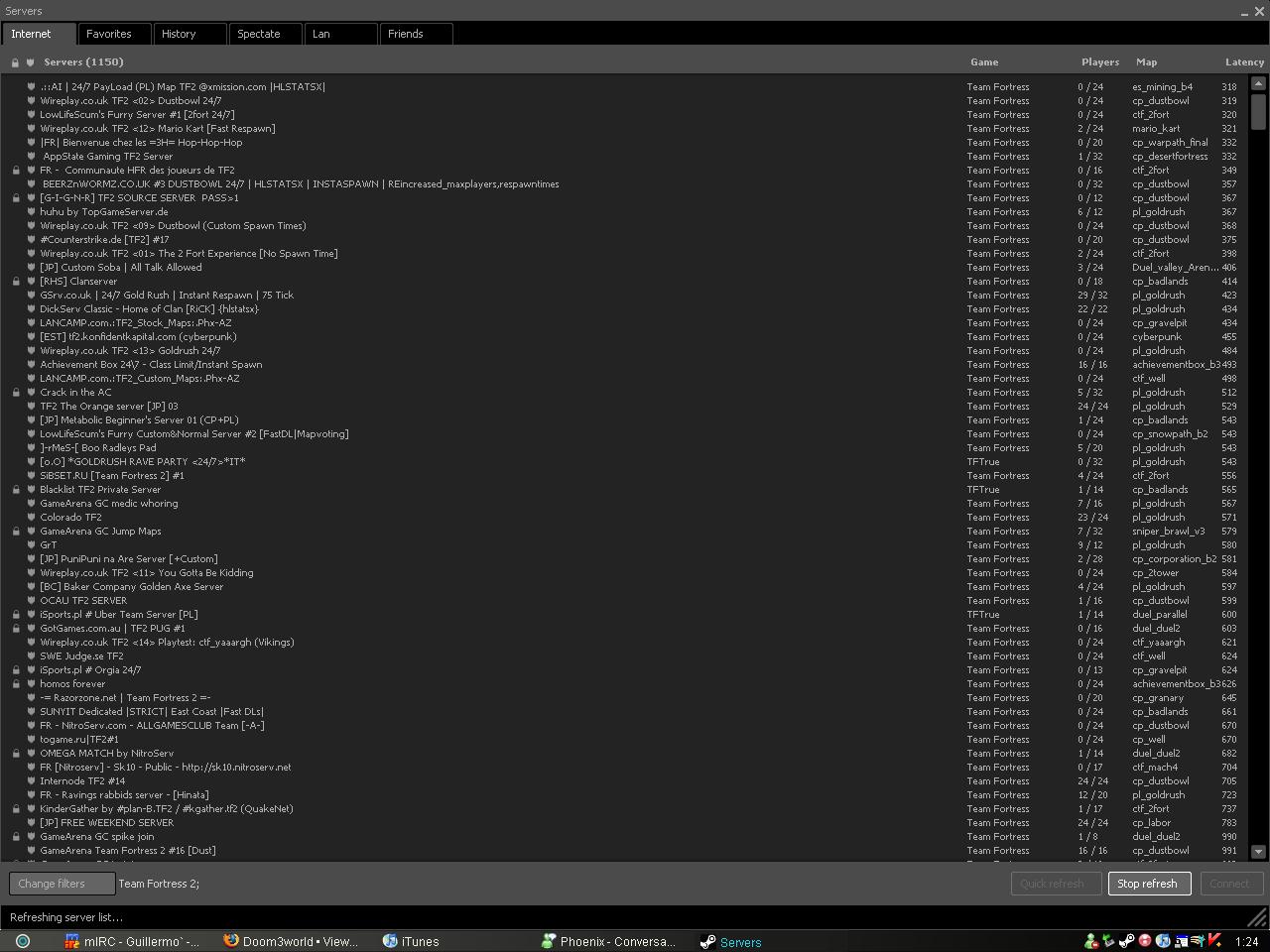Select SiBSET.RU [Team Fortress 2] #1 row
1270x952 pixels.
(x=625, y=476)
